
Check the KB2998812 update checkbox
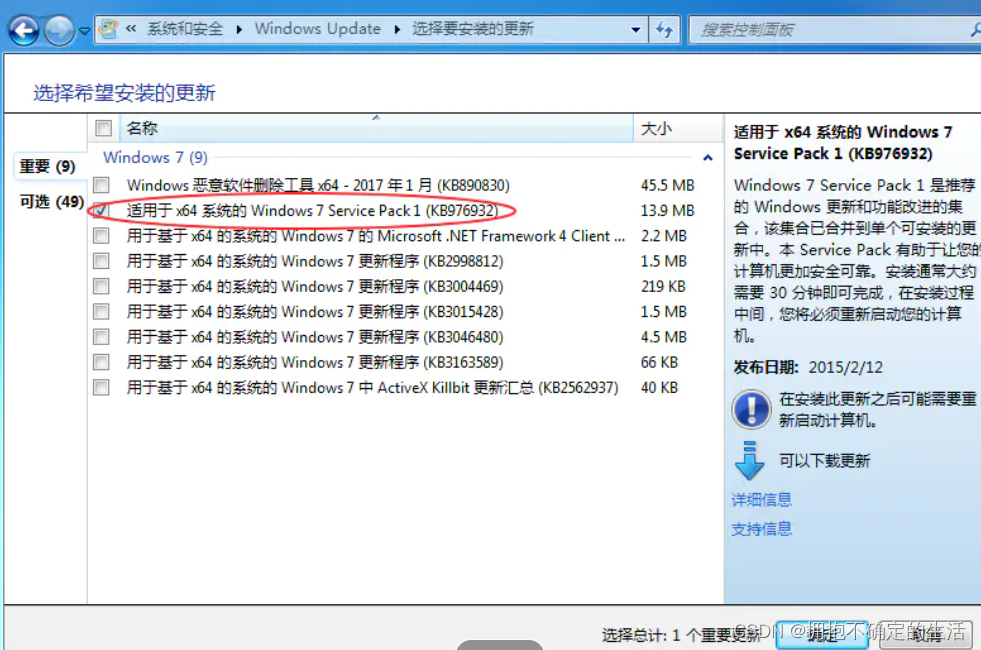101,261
